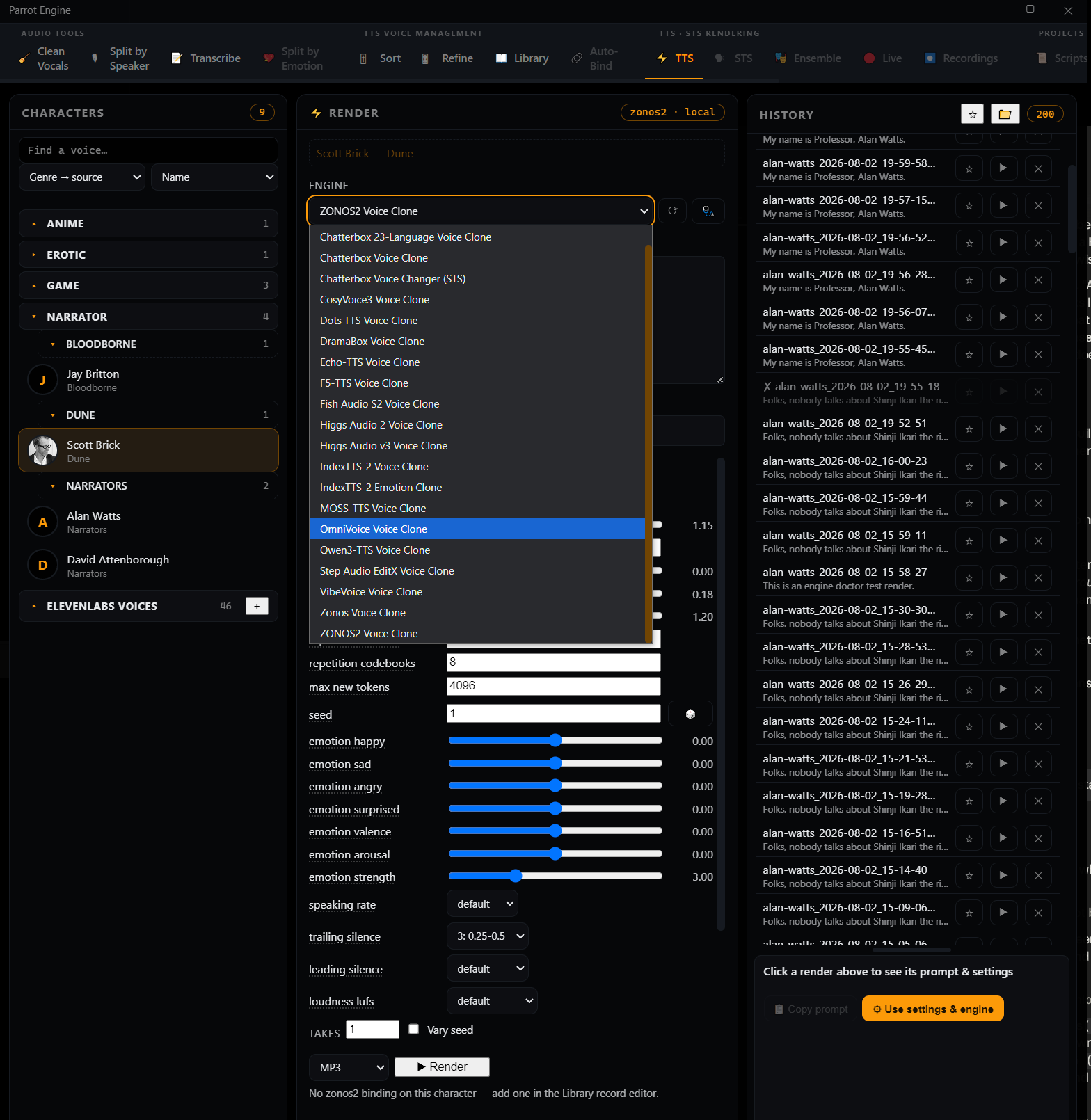
Task: Adjust the emotion strength slider
Action: pos(555,877)
